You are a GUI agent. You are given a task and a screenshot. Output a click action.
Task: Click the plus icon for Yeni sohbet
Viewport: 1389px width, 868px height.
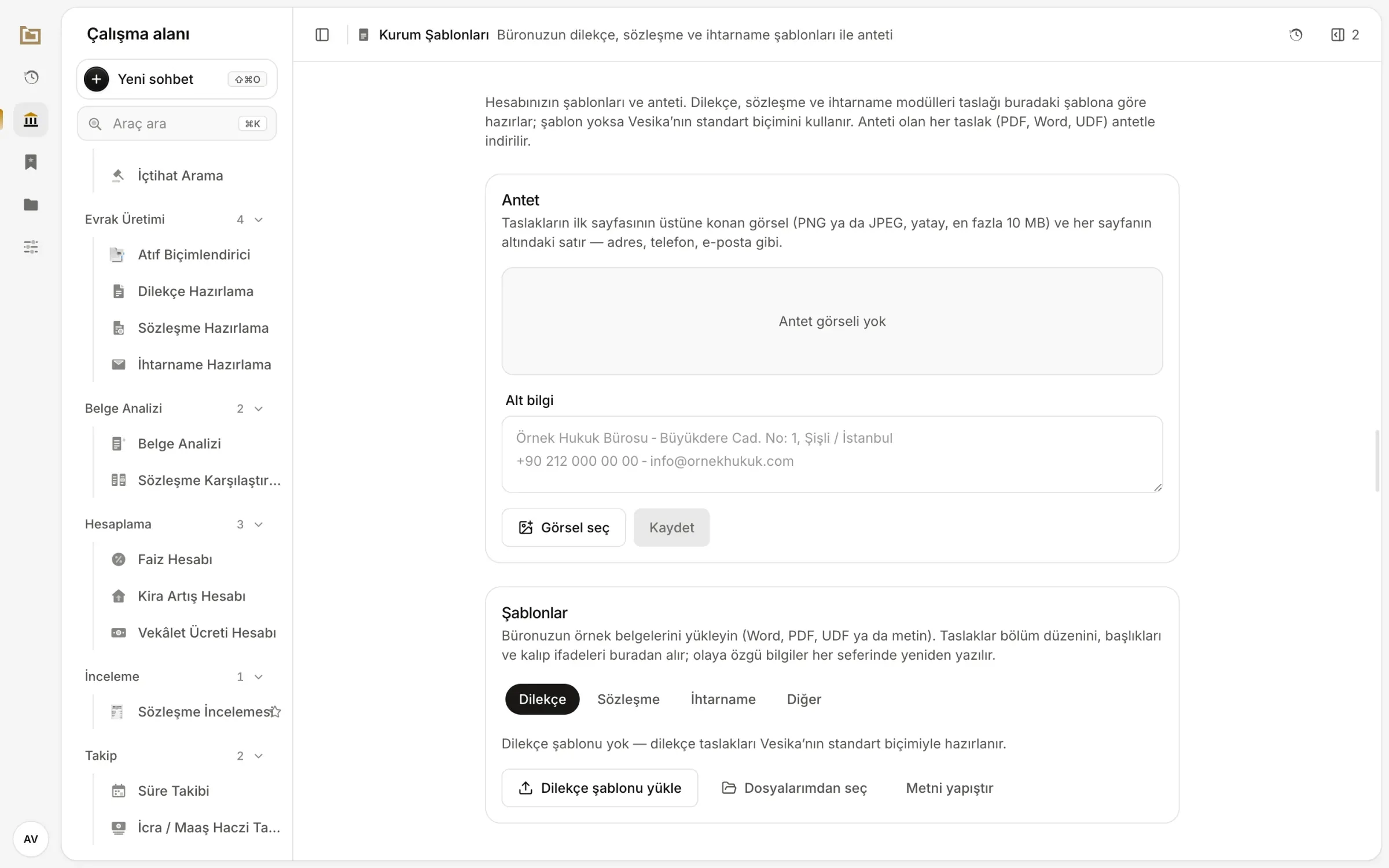coord(97,79)
